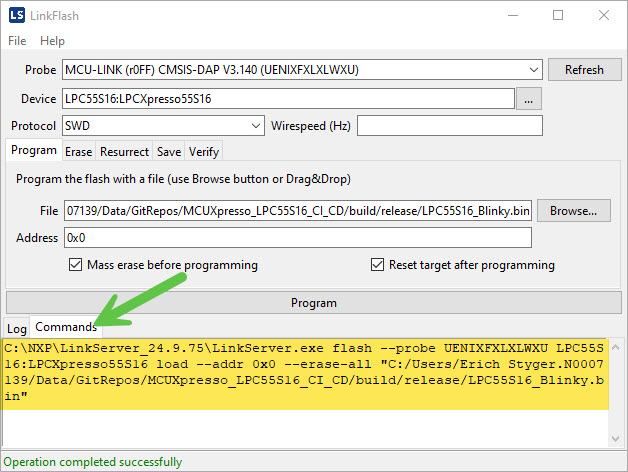Click Browse... to choose a file
The image size is (628, 472).
pos(573,211)
